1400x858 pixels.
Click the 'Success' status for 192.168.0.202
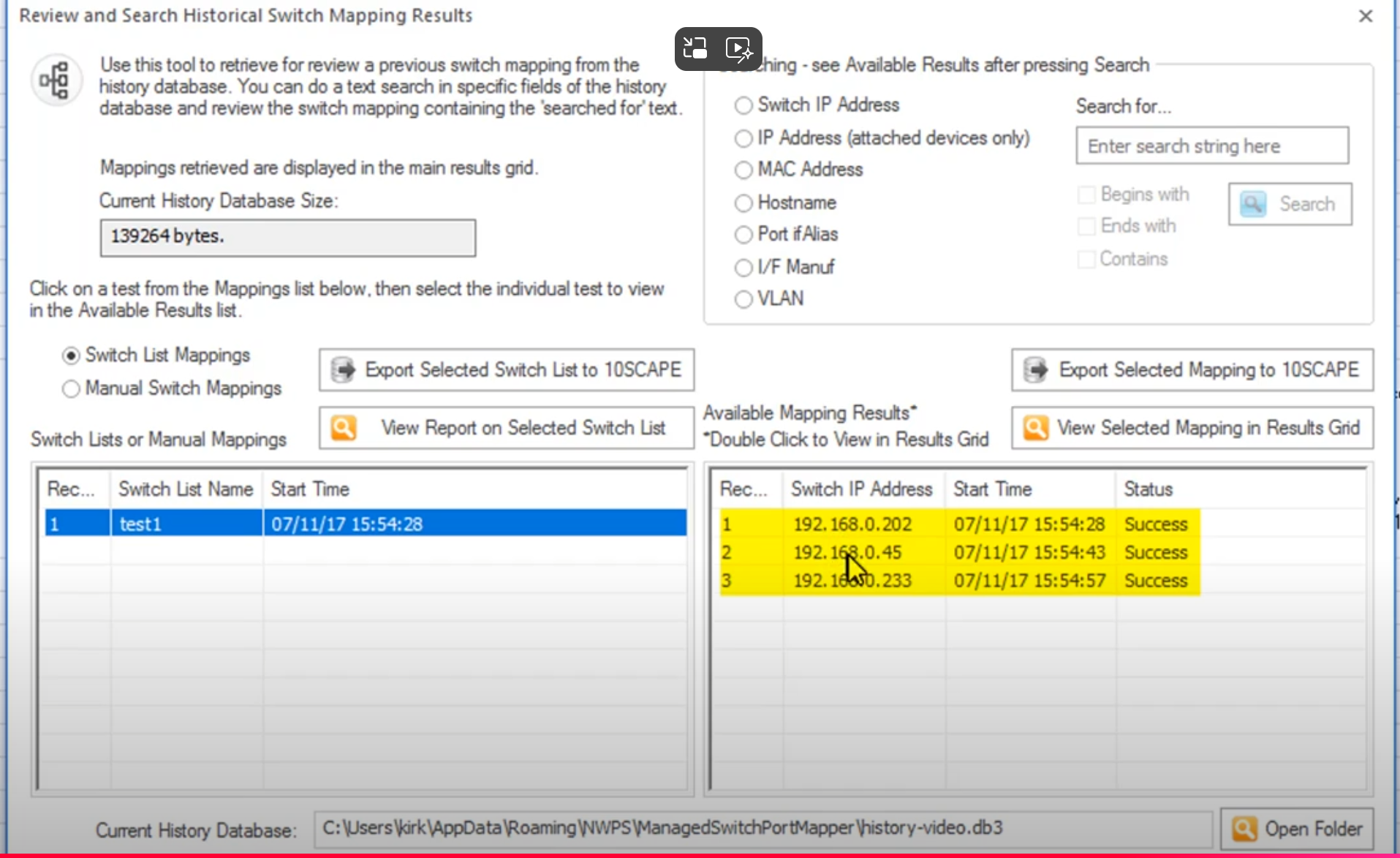point(1156,524)
